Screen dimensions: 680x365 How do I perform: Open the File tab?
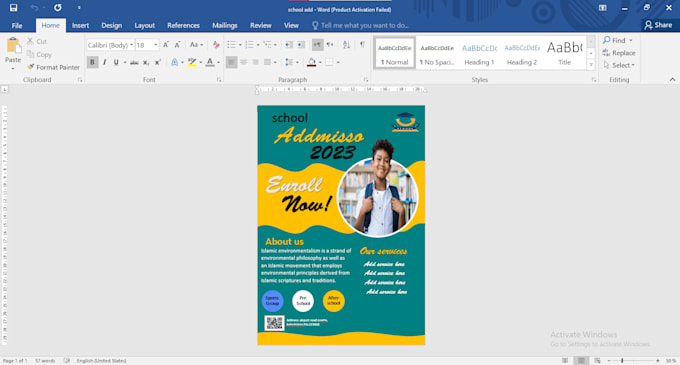17,26
